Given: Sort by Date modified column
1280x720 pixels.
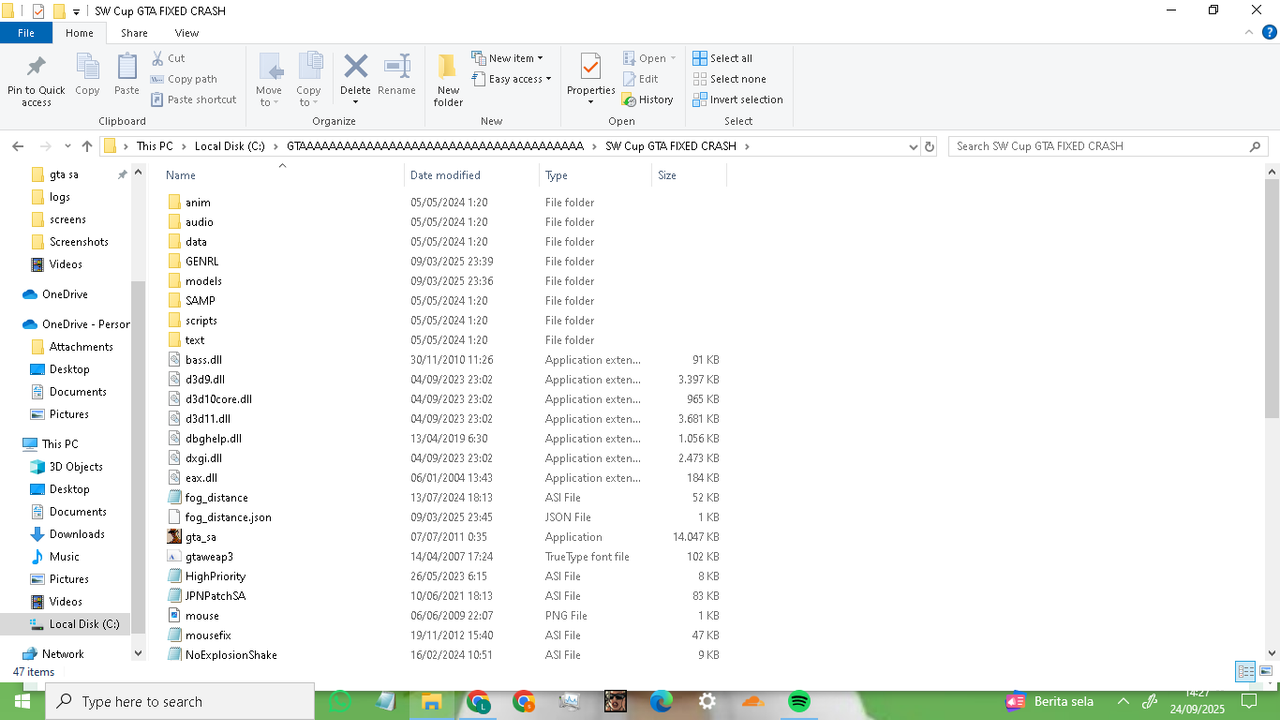Looking at the screenshot, I should coord(472,175).
